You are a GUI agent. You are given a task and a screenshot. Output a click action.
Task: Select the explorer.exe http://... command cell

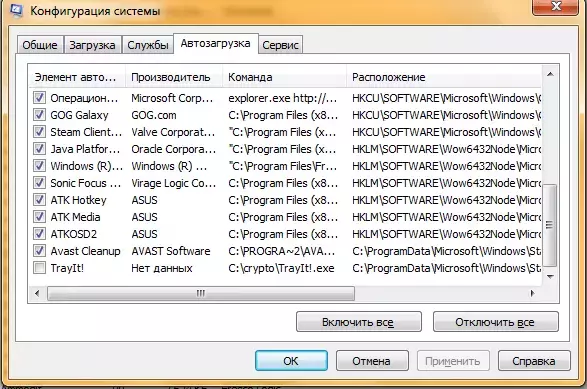[x=283, y=98]
